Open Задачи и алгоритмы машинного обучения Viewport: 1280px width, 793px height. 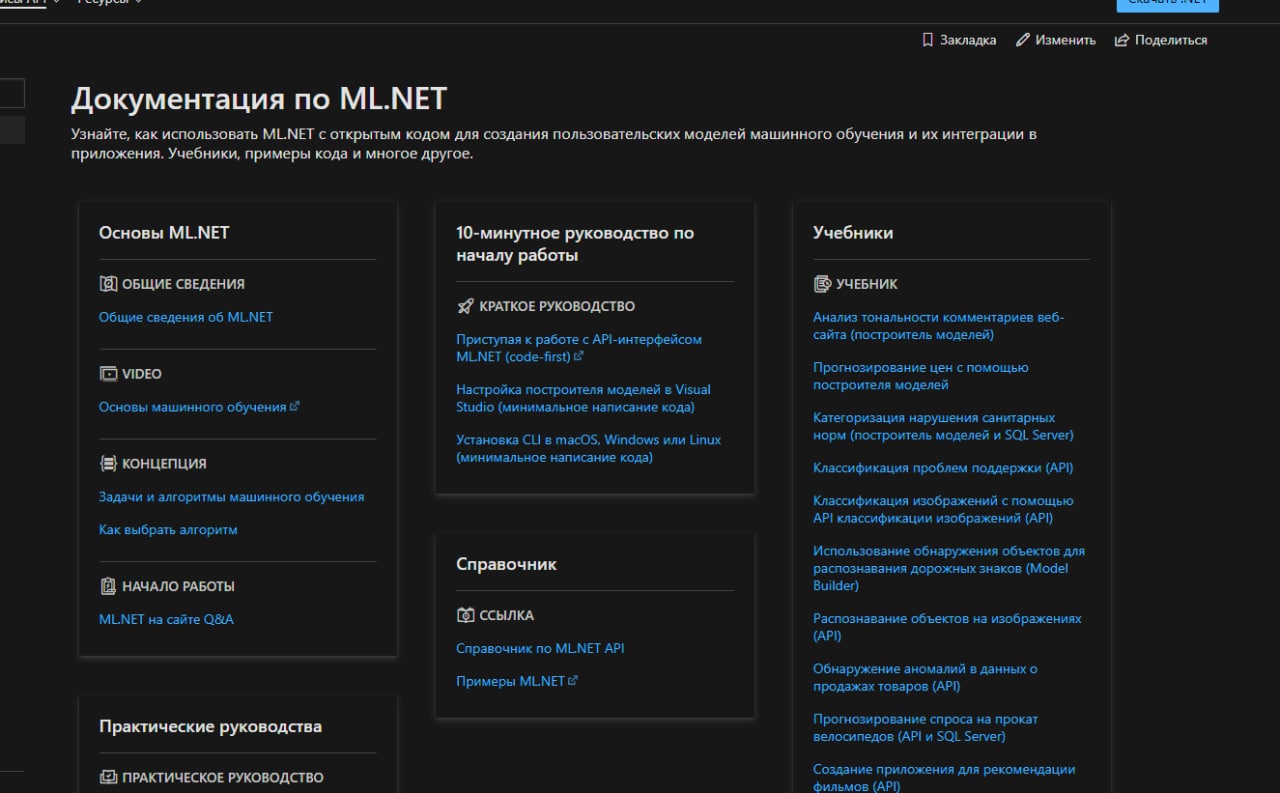(231, 497)
